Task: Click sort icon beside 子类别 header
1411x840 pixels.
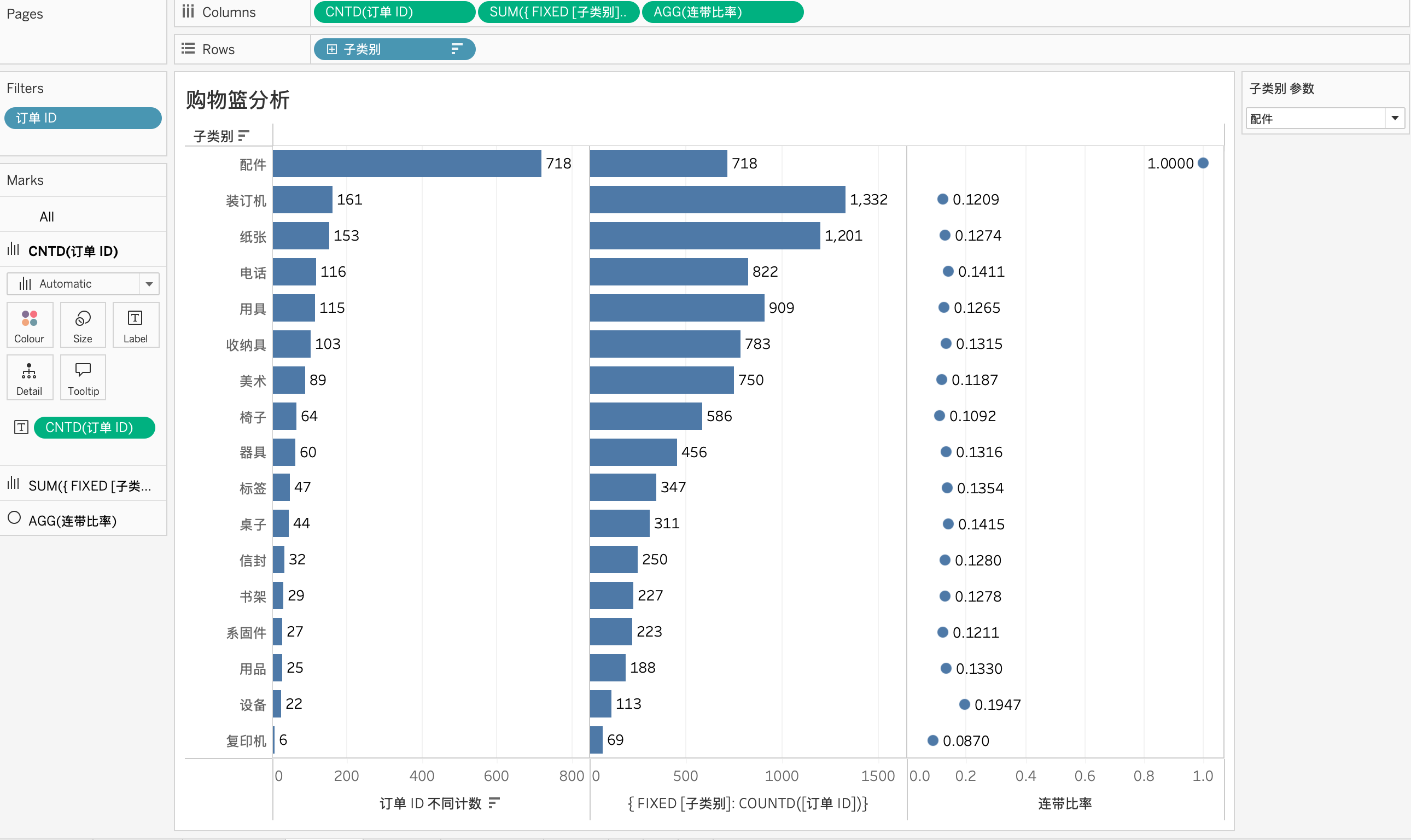Action: point(244,136)
